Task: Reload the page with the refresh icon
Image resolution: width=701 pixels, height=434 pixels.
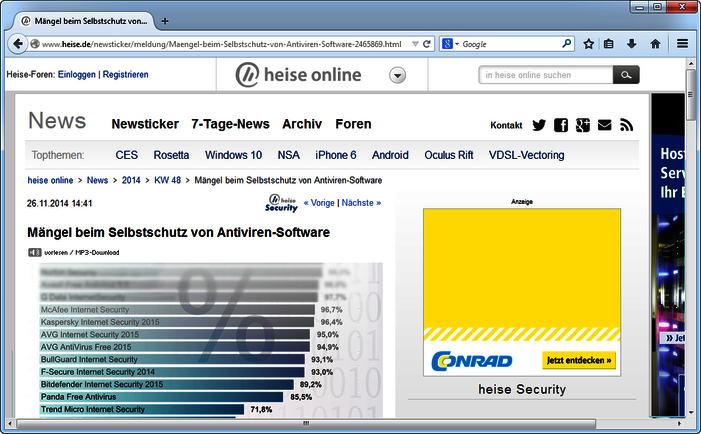Action: (427, 44)
